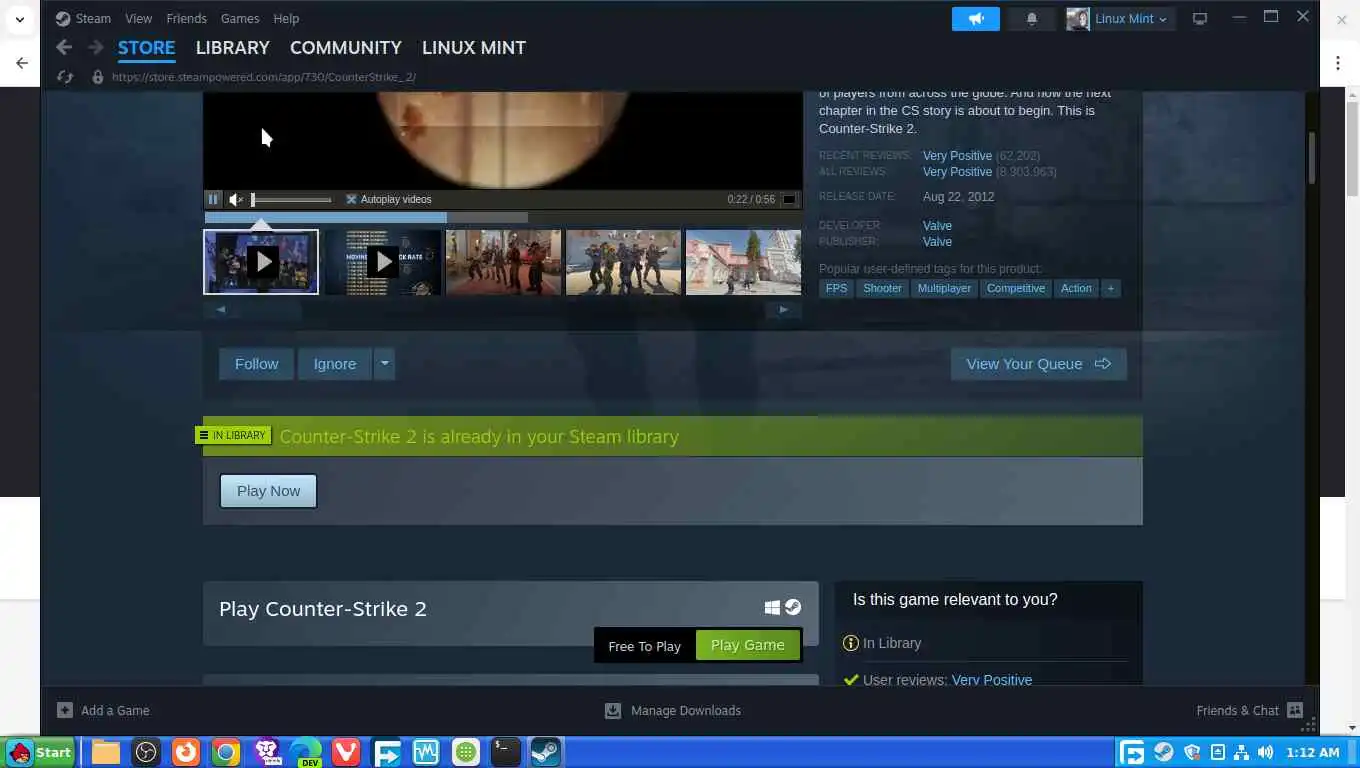Open the Valve developer link
This screenshot has width=1360, height=768.
point(937,226)
